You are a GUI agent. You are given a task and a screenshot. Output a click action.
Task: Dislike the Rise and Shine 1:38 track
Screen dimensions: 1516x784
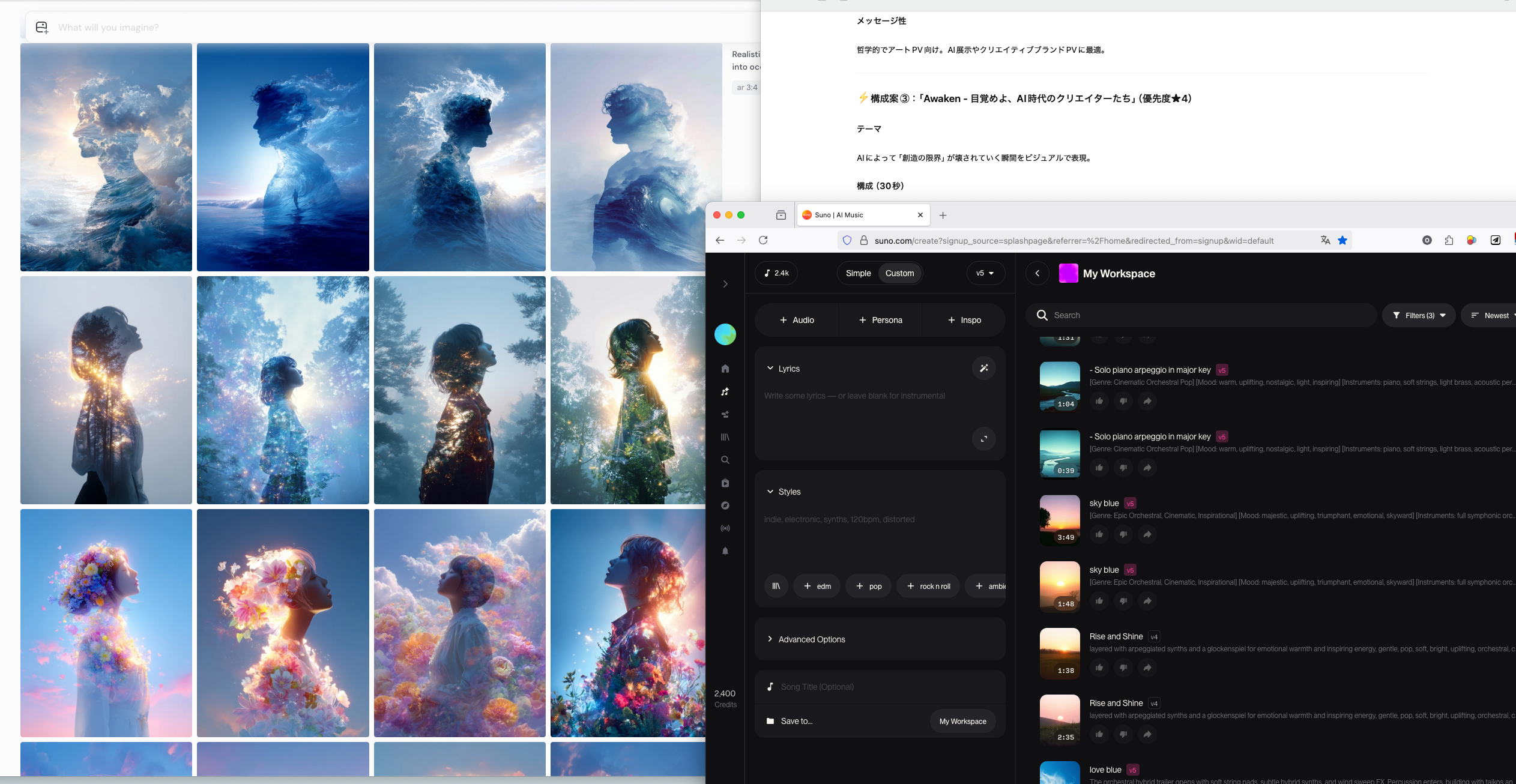tap(1123, 668)
